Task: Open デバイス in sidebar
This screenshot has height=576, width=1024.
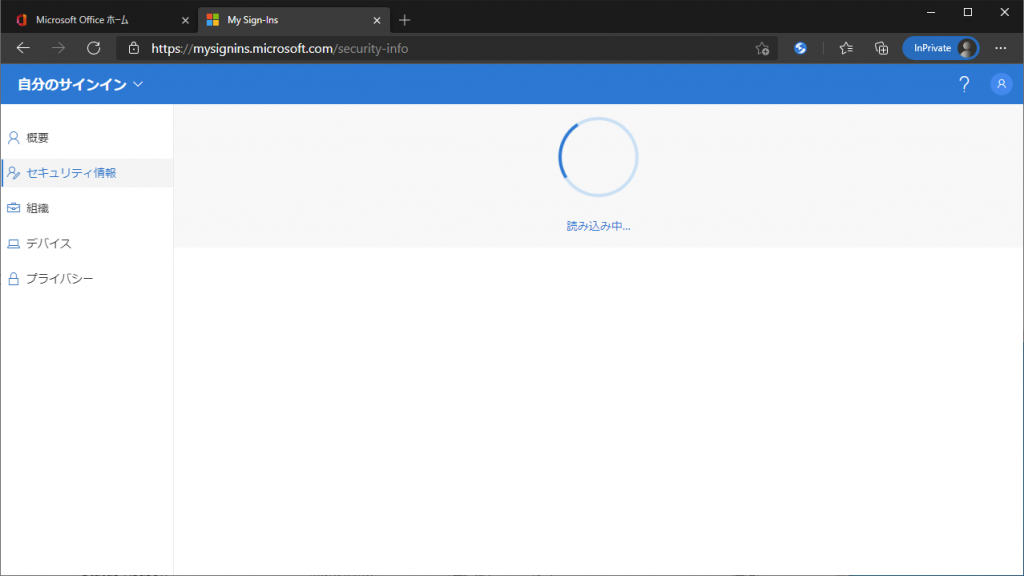Action: (87, 244)
